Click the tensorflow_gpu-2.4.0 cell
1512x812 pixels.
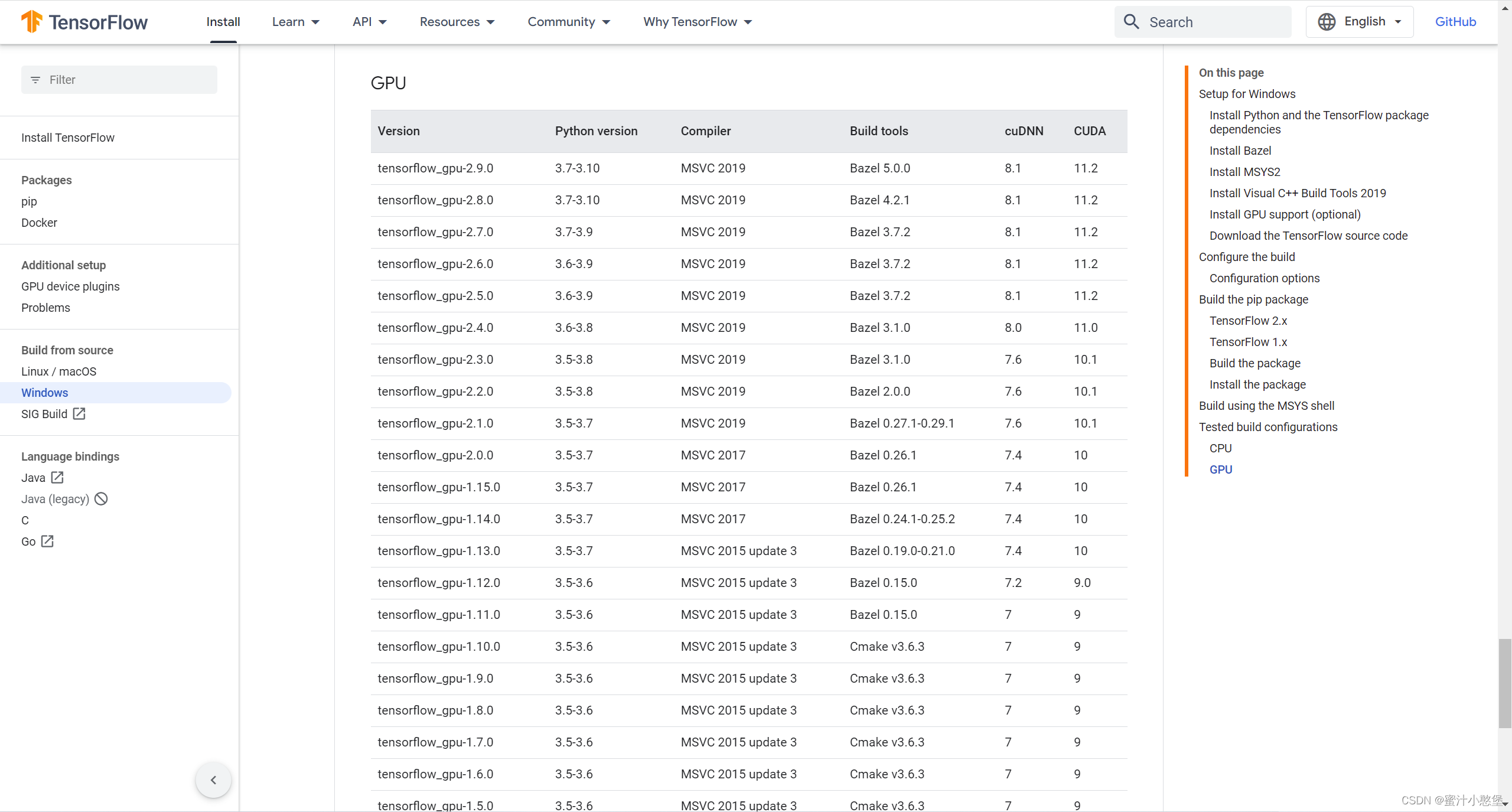click(435, 328)
